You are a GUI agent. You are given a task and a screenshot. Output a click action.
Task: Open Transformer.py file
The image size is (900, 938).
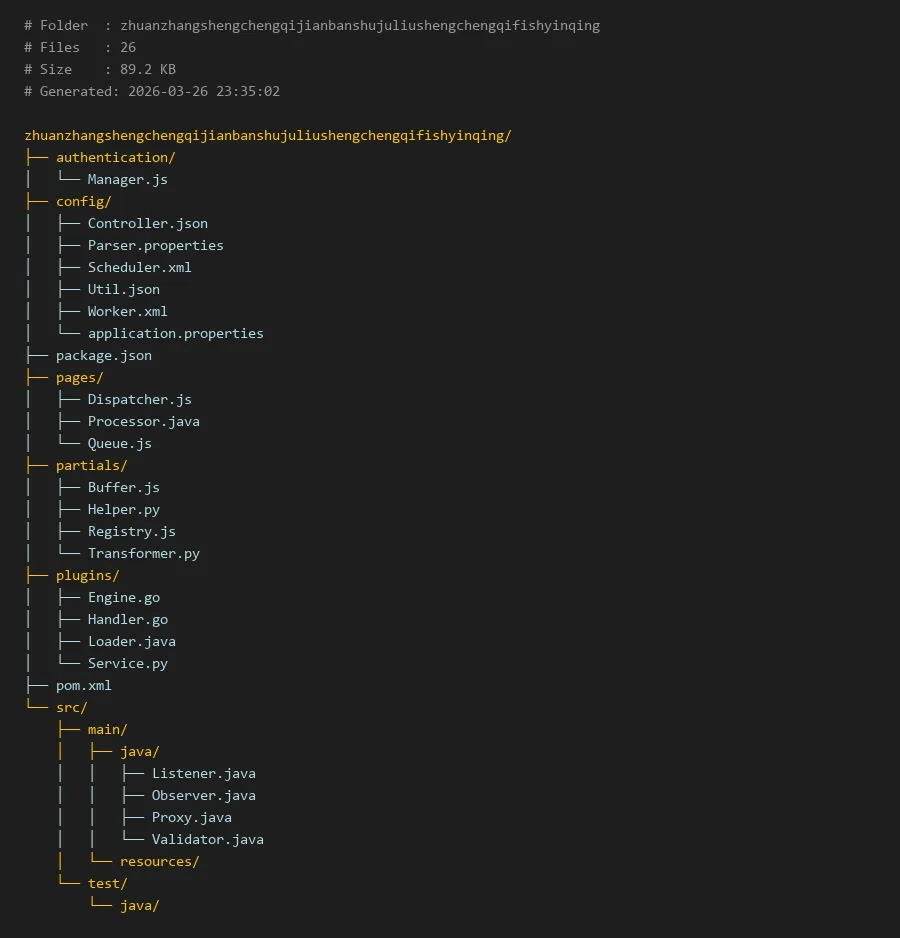click(x=143, y=553)
